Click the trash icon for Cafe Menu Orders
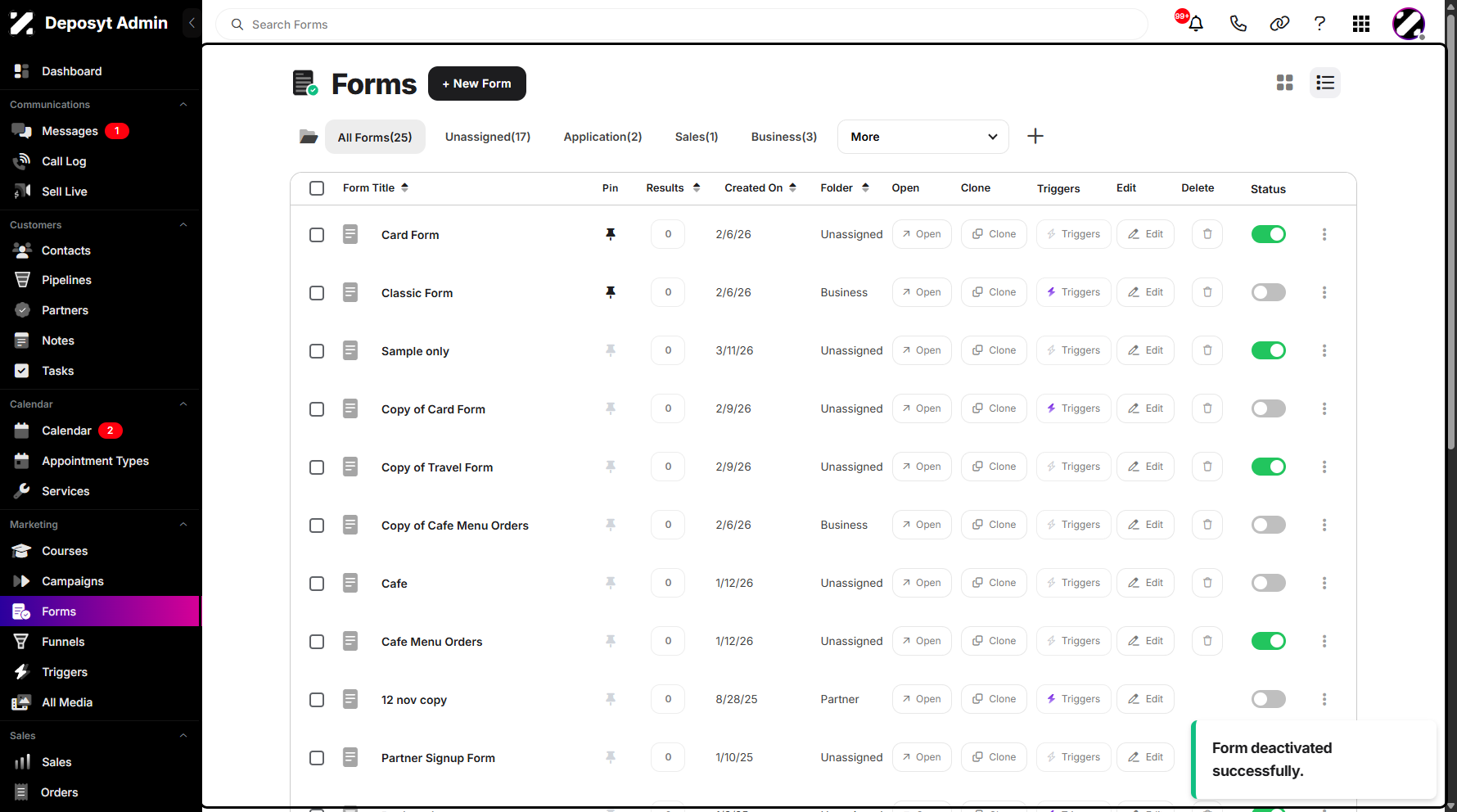 (1207, 641)
